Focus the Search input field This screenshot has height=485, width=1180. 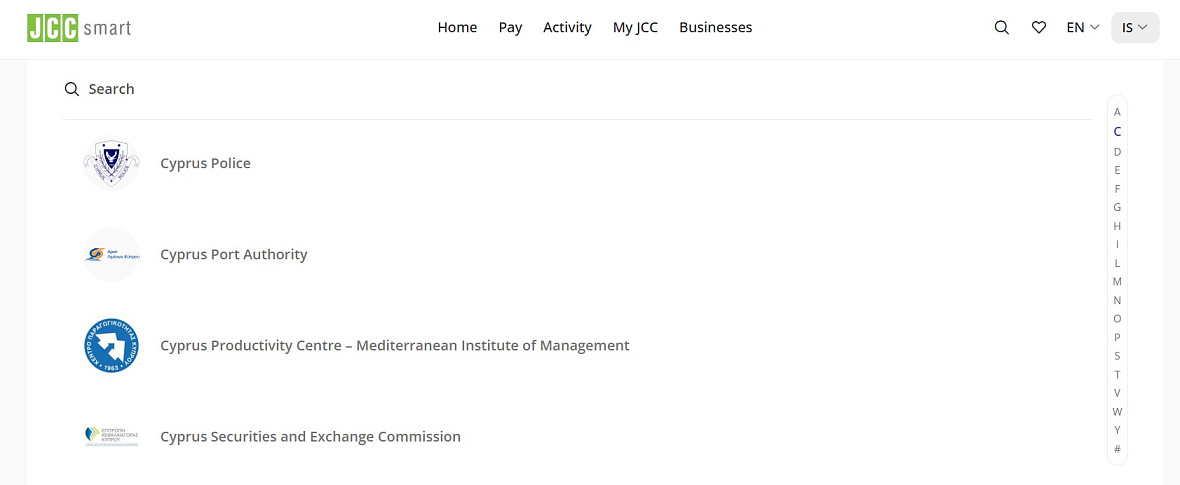578,89
